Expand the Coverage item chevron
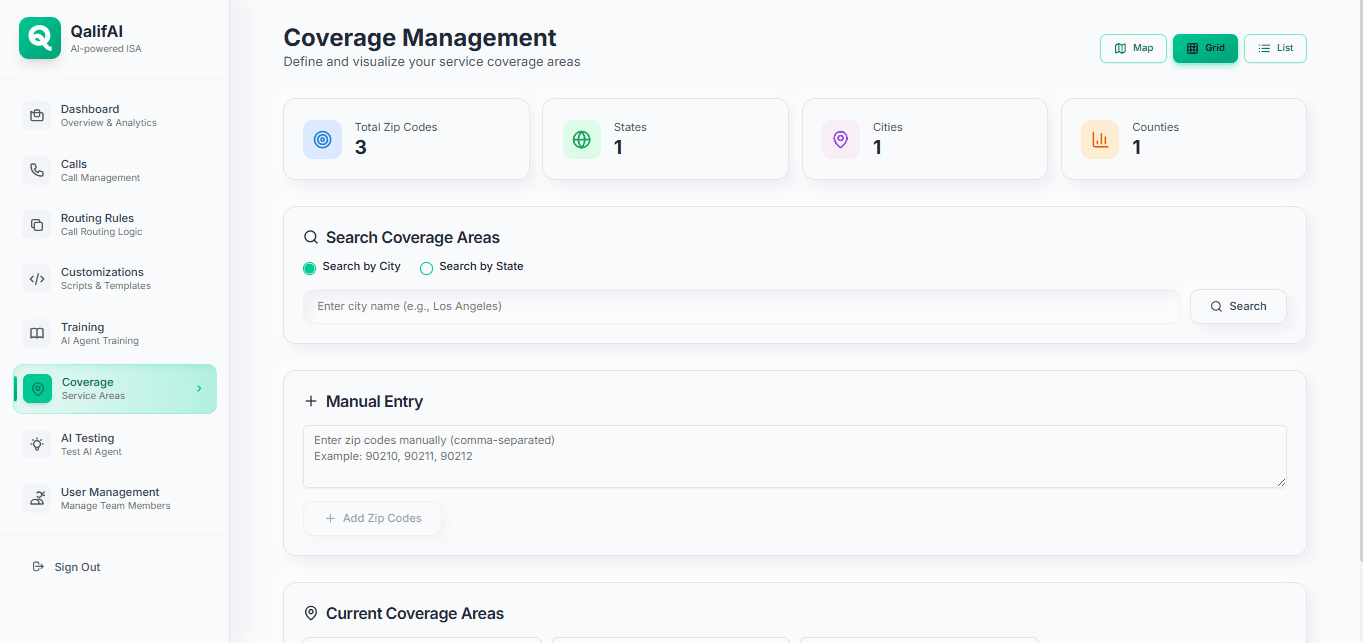1363x643 pixels. (x=199, y=389)
